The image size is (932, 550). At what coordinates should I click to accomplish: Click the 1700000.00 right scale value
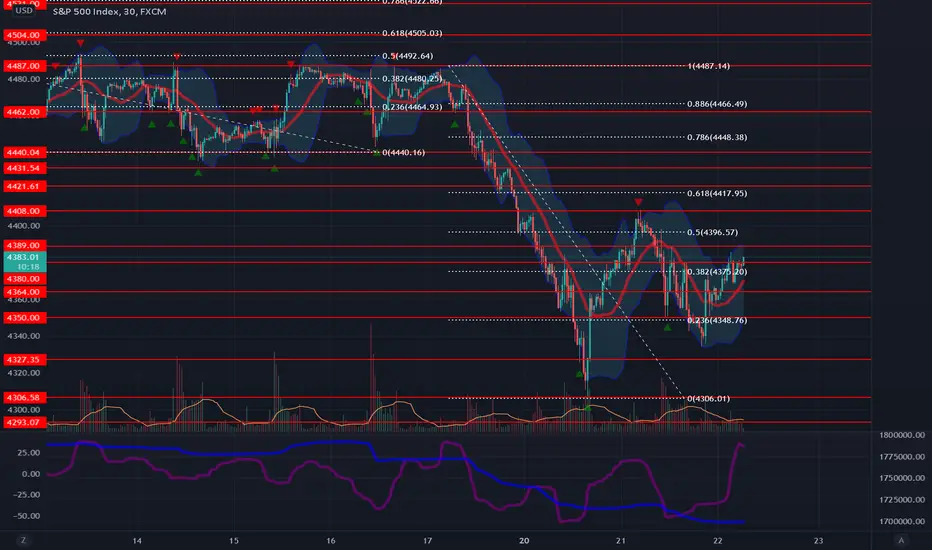tap(902, 521)
